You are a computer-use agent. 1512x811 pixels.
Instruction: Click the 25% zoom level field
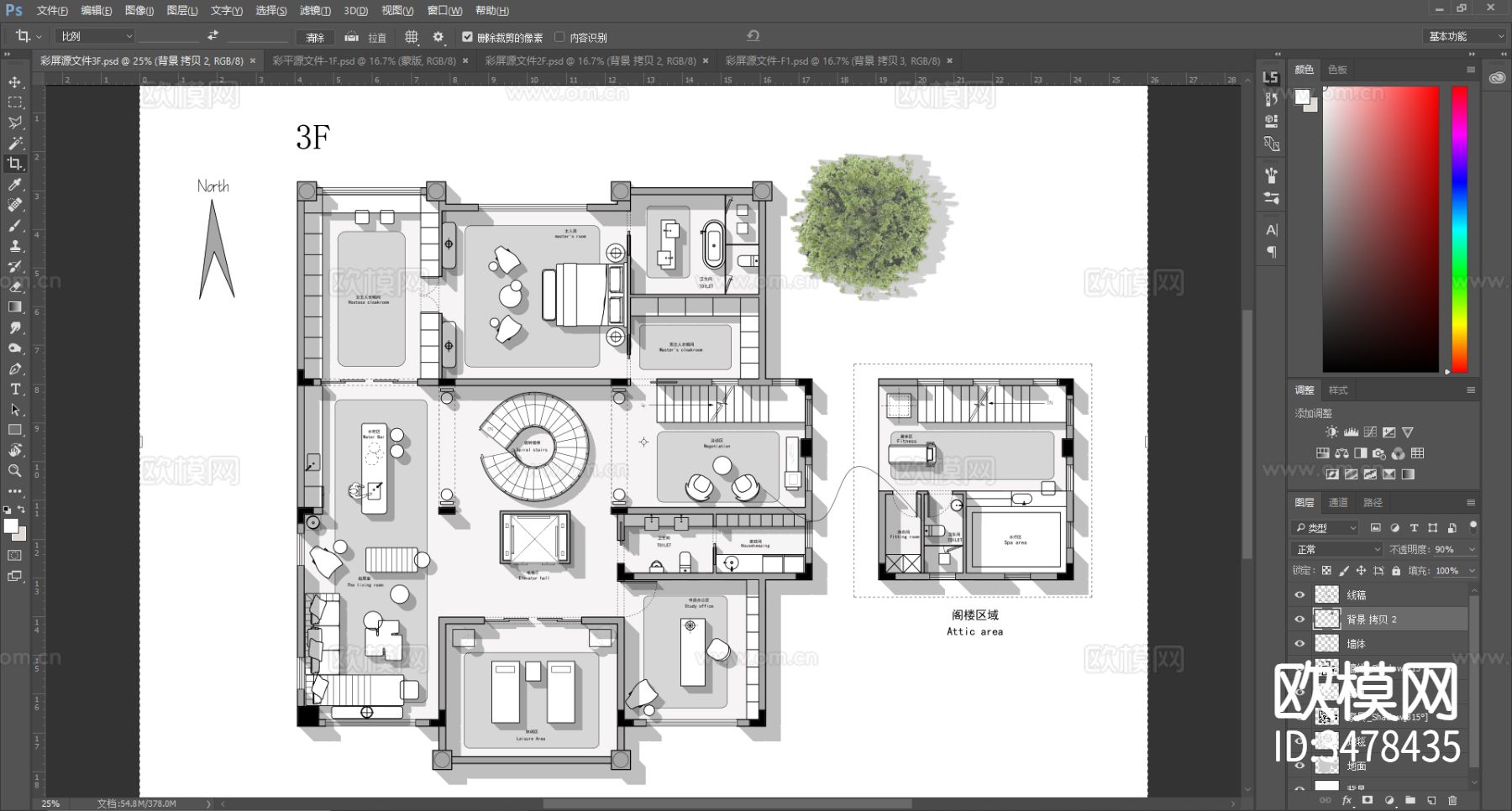[x=52, y=803]
